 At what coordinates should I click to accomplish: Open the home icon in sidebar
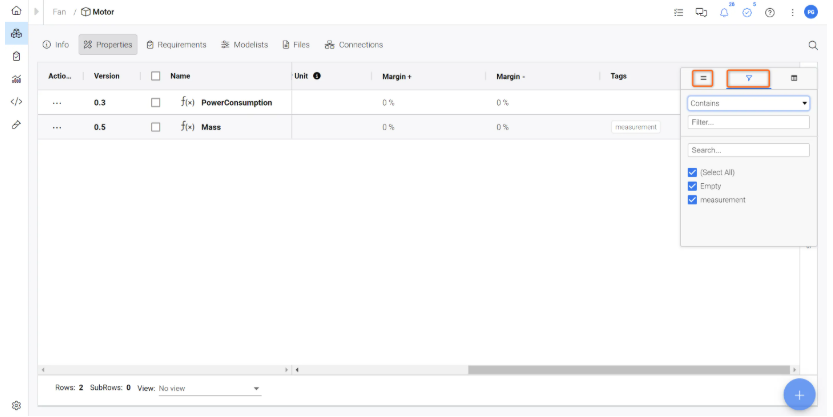tap(16, 11)
